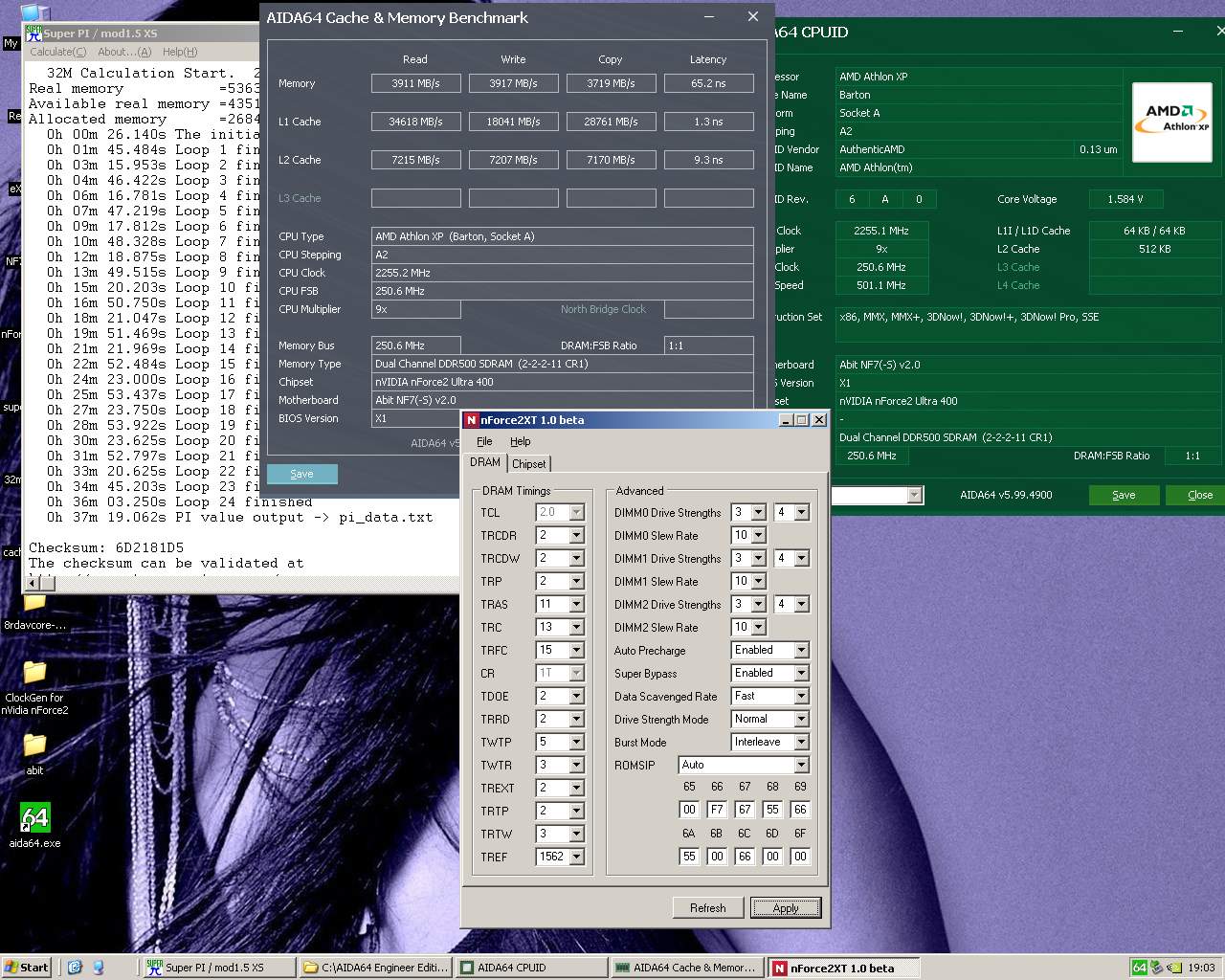Open Super Bypass dropdown
Screen dimensions: 1225x980
(x=801, y=674)
